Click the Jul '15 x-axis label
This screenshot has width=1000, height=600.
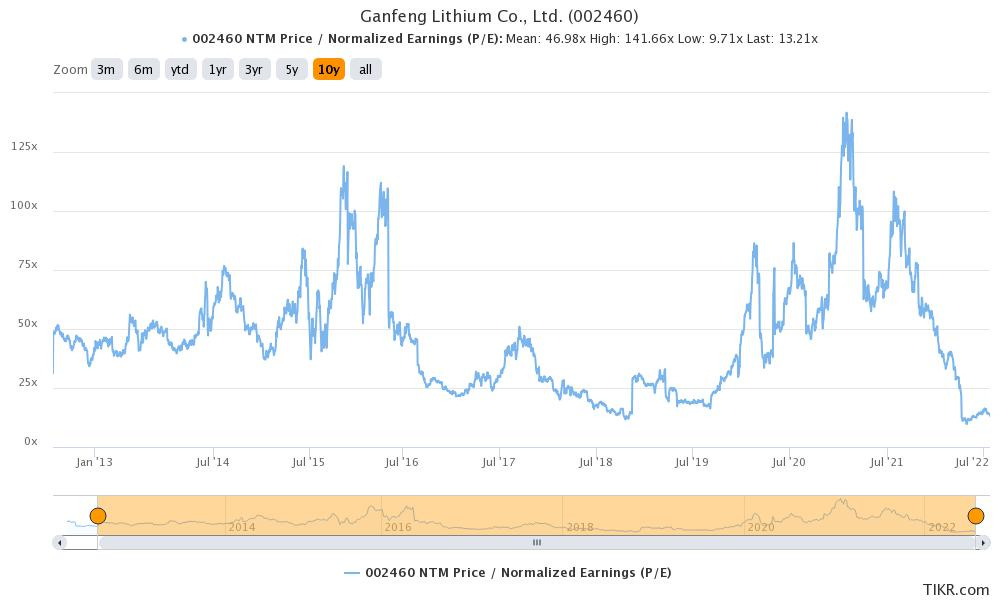pos(308,462)
